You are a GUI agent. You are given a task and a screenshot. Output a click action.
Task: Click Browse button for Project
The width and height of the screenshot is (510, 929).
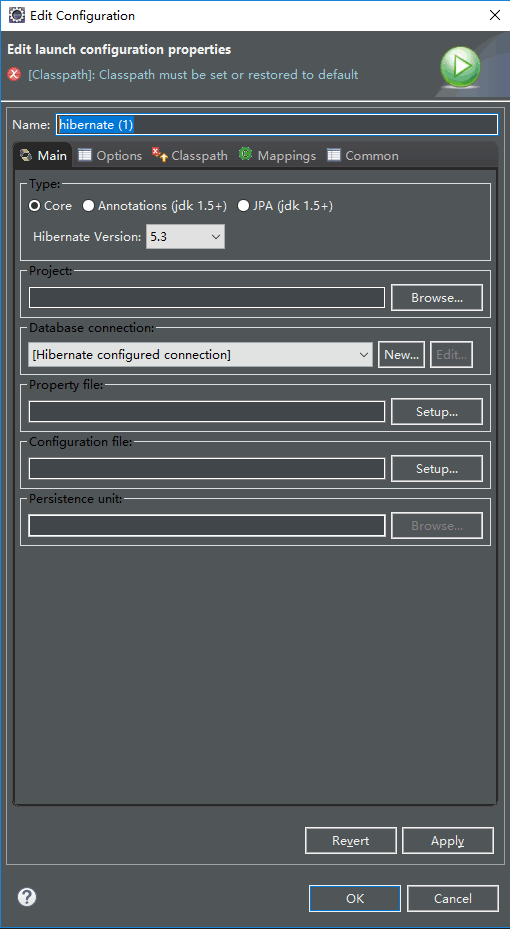pyautogui.click(x=437, y=297)
